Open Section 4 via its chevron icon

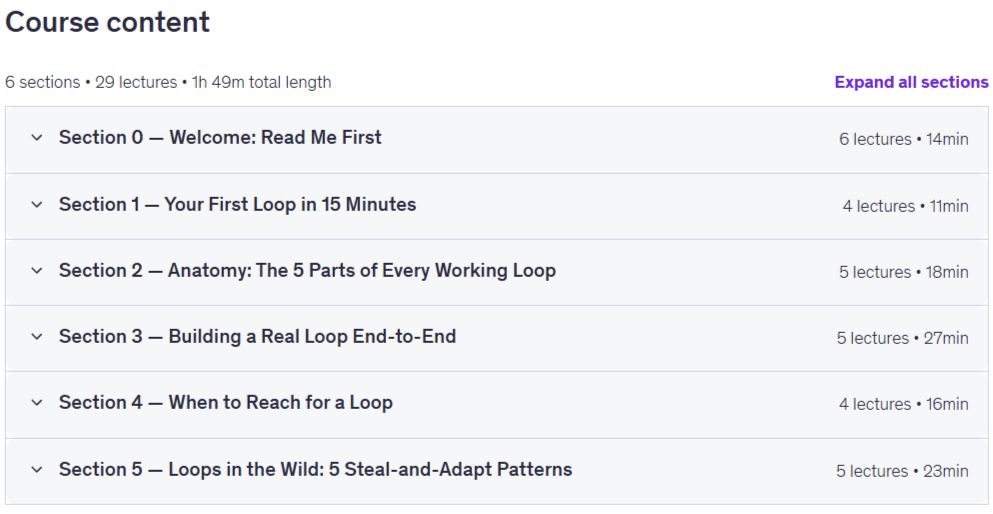37,403
